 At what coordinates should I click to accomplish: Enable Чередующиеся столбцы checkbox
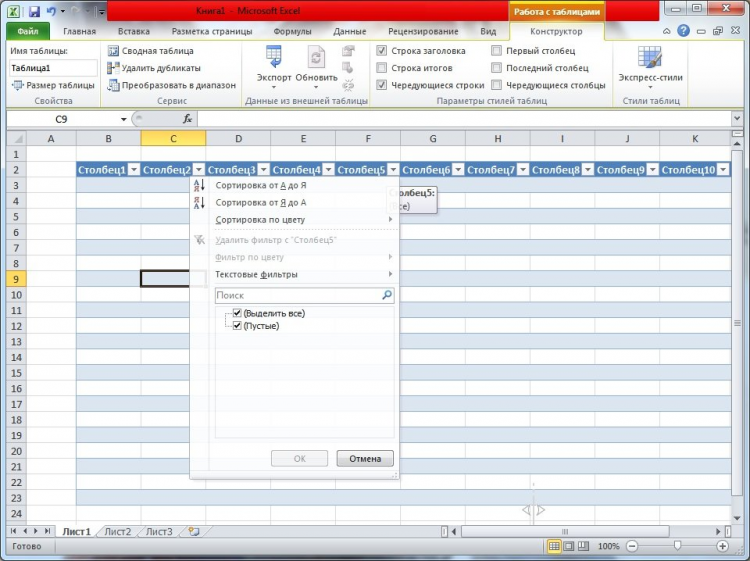point(496,85)
